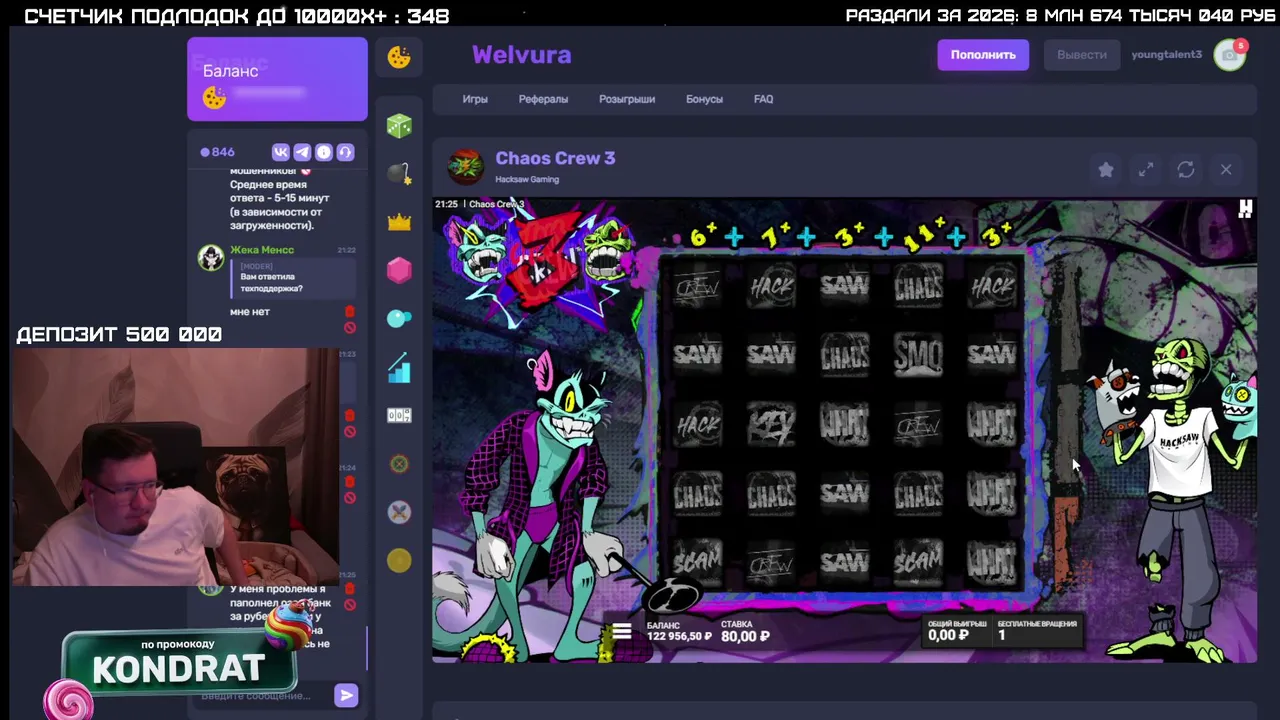Image resolution: width=1280 pixels, height=720 pixels.
Task: Click the online users count 846
Action: pyautogui.click(x=217, y=152)
